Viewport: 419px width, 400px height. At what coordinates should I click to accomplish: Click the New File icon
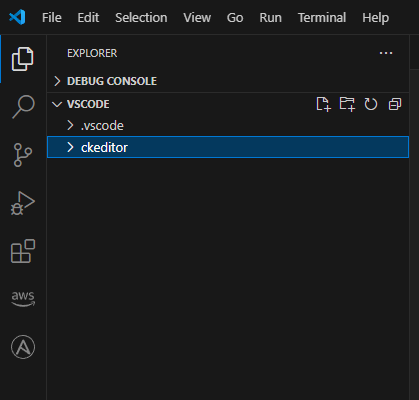[323, 104]
